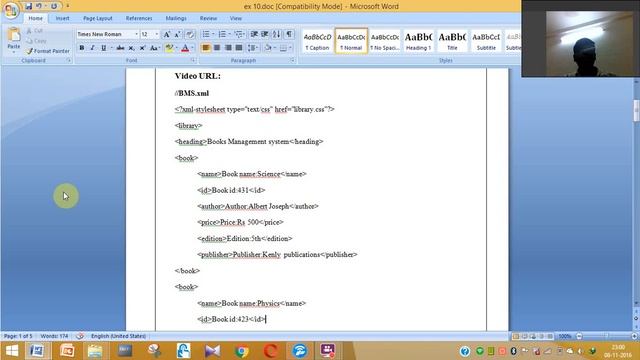The width and height of the screenshot is (640, 360).
Task: Apply the No Spacing style
Action: [384, 41]
